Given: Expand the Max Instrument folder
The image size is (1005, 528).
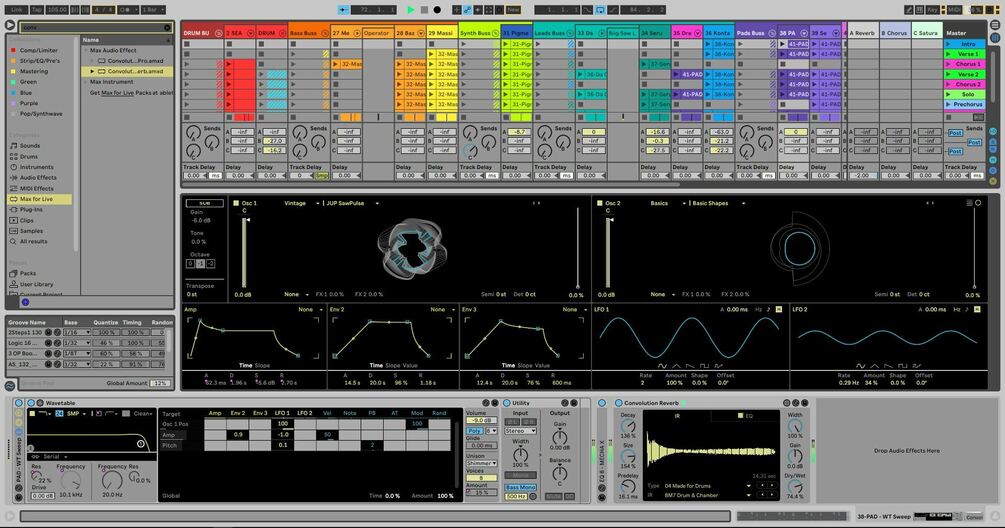Looking at the screenshot, I should click(x=86, y=82).
